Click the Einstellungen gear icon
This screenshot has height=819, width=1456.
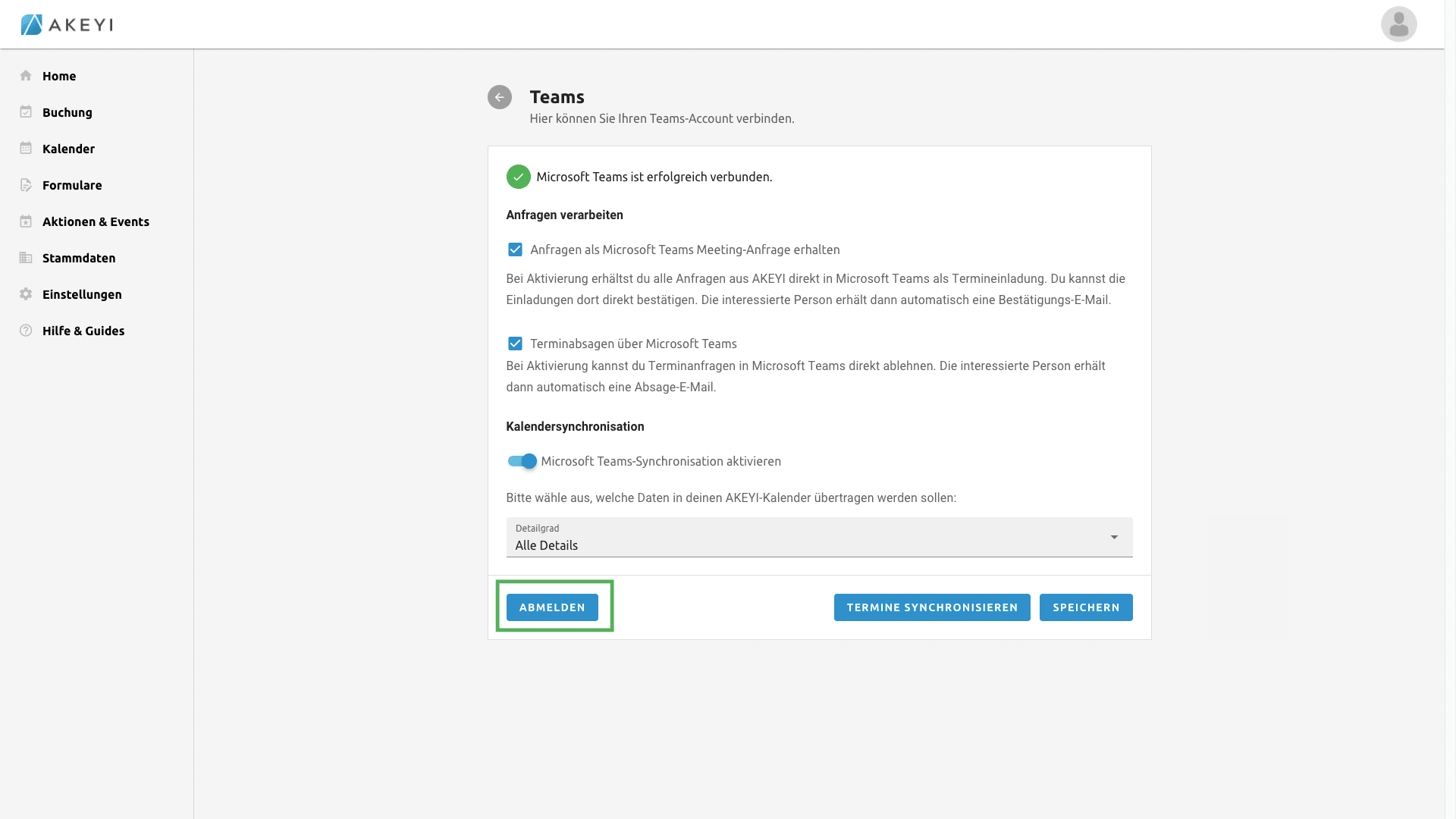click(26, 294)
